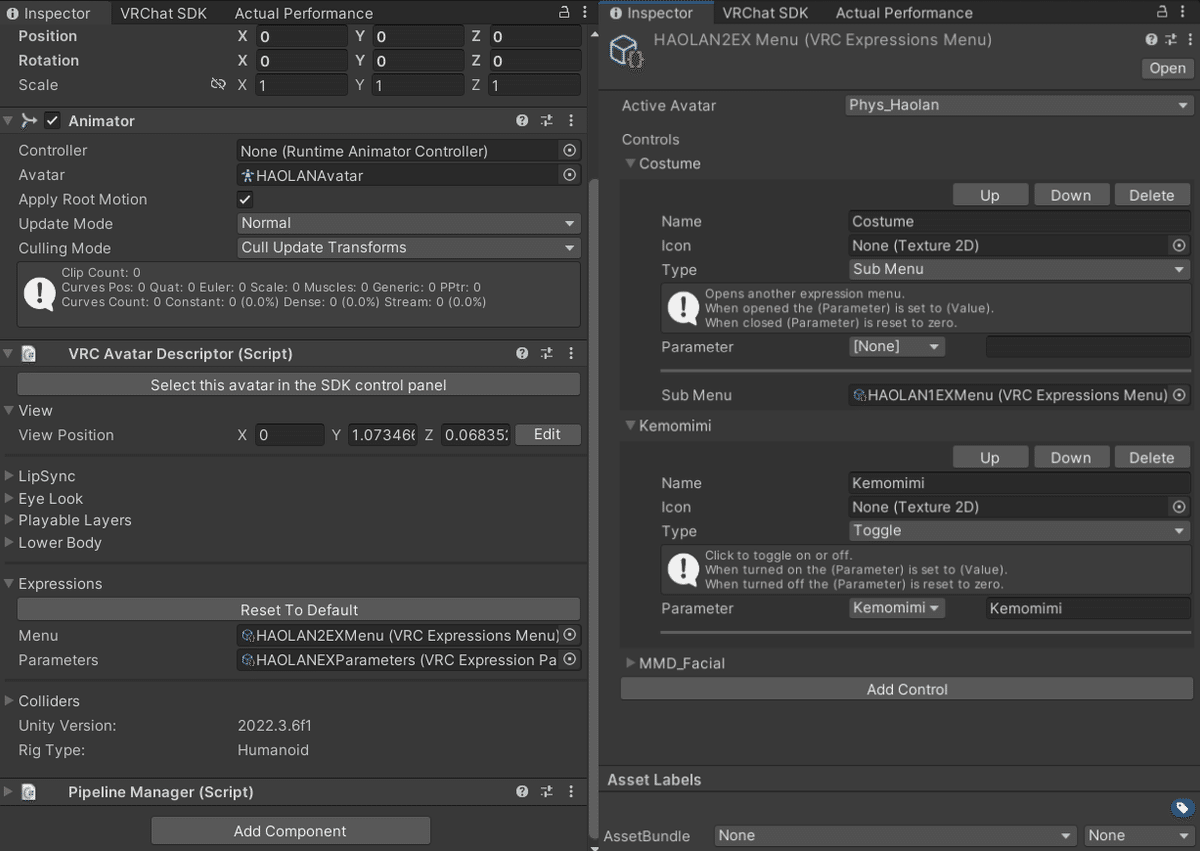
Task: Open the Animator component presets icon
Action: [547, 121]
